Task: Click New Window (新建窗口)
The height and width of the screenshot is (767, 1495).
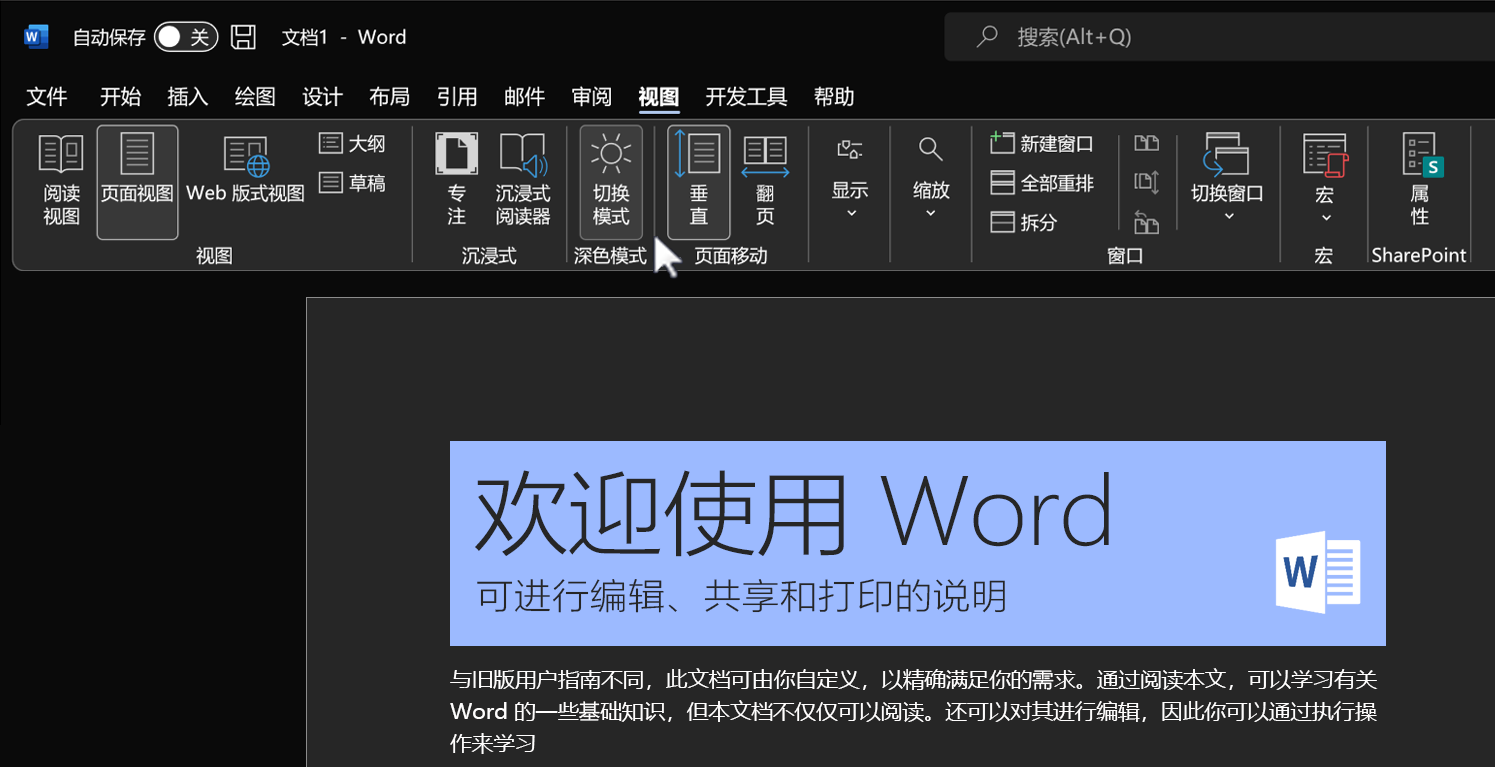Action: pos(1042,144)
